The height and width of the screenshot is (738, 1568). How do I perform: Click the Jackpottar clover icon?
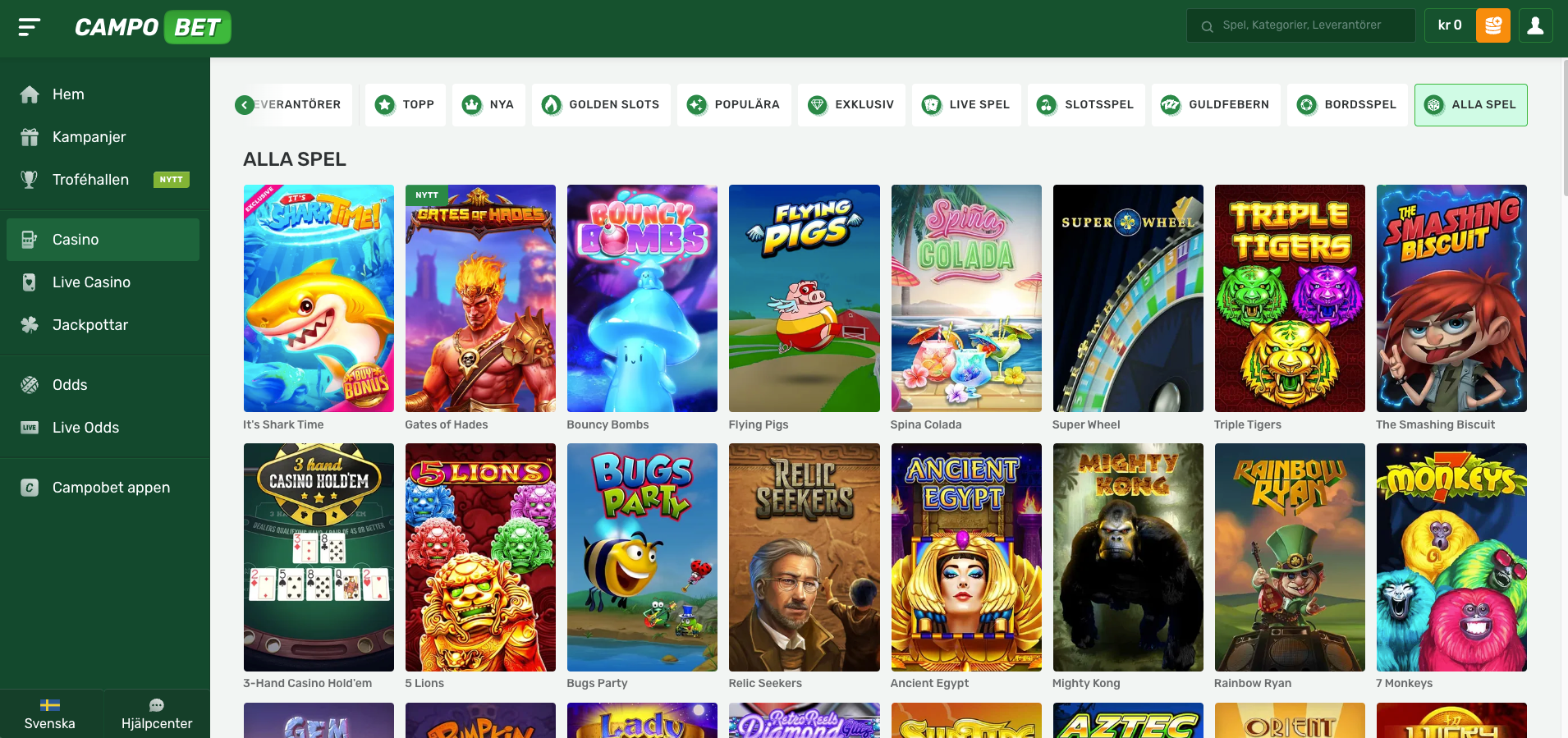(30, 325)
